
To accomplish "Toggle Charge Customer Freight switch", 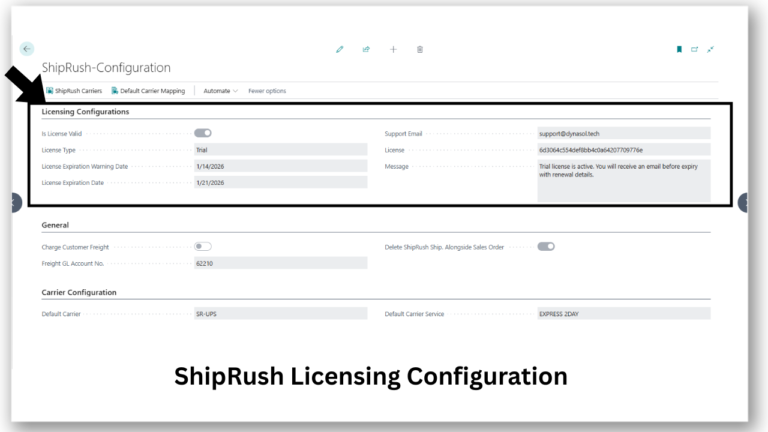I will tap(203, 246).
